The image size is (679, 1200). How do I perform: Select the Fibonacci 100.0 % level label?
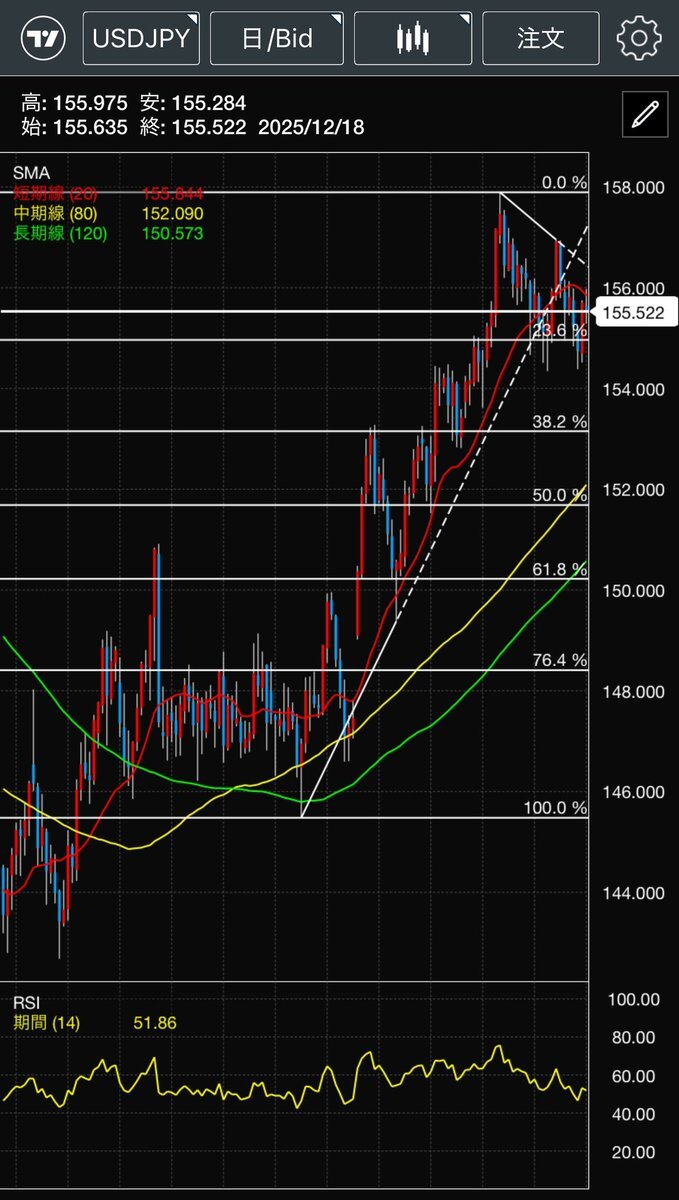(x=555, y=808)
